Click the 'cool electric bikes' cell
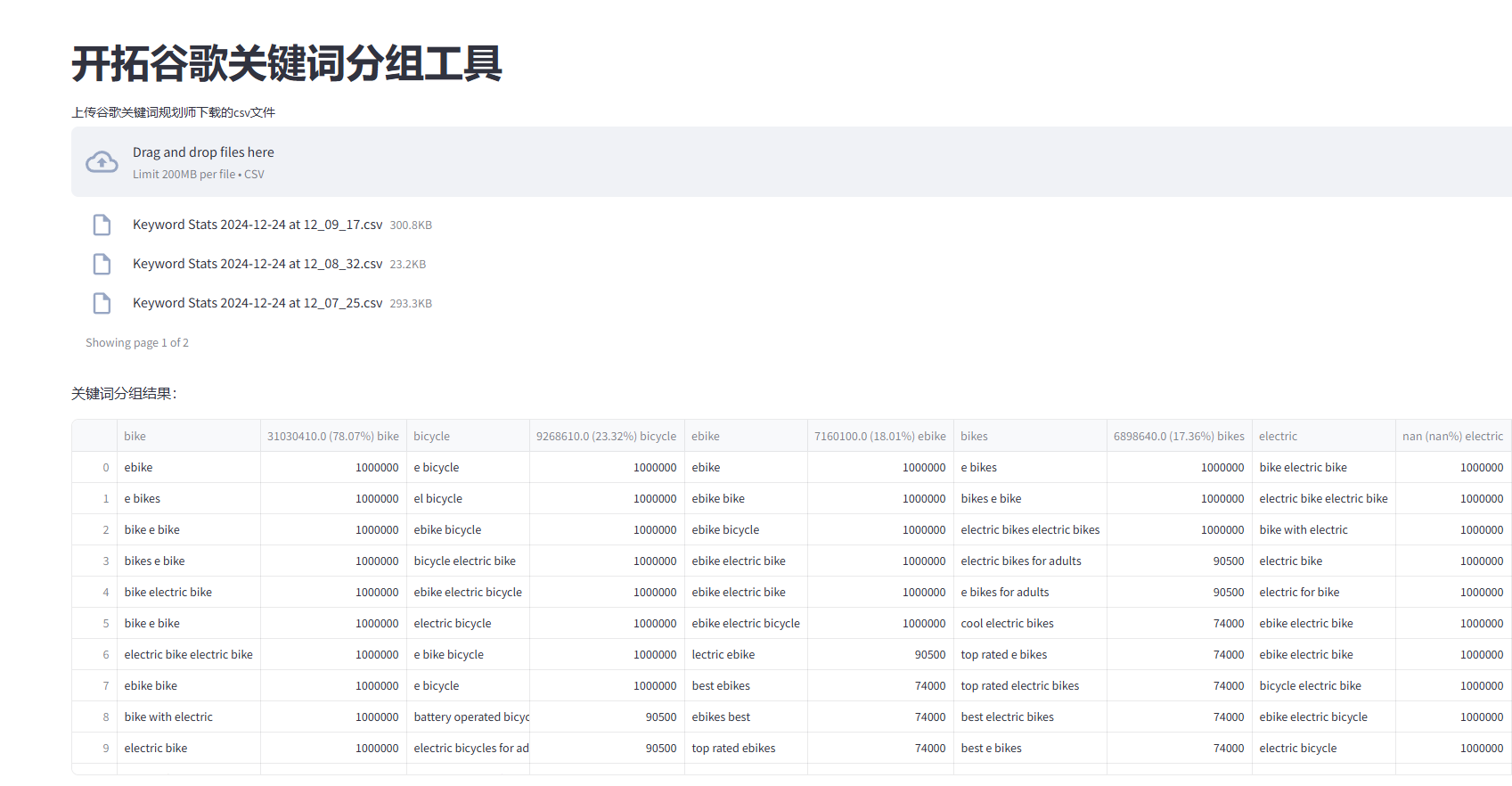Image resolution: width=1512 pixels, height=786 pixels. (1007, 623)
